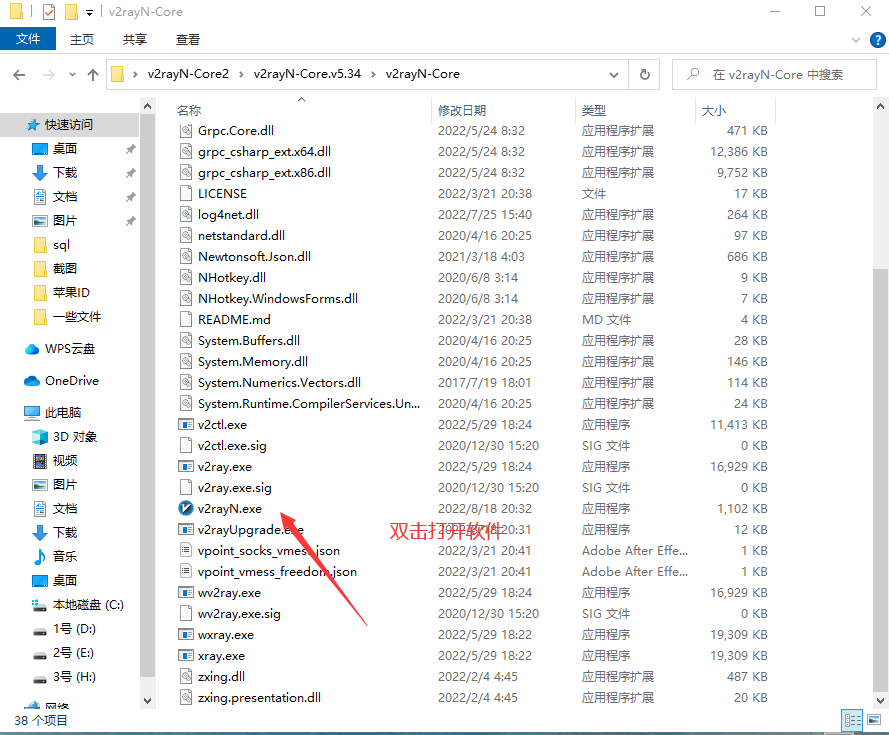Switch to the 查看 ribbon tab
This screenshot has width=889, height=735.
coord(188,39)
